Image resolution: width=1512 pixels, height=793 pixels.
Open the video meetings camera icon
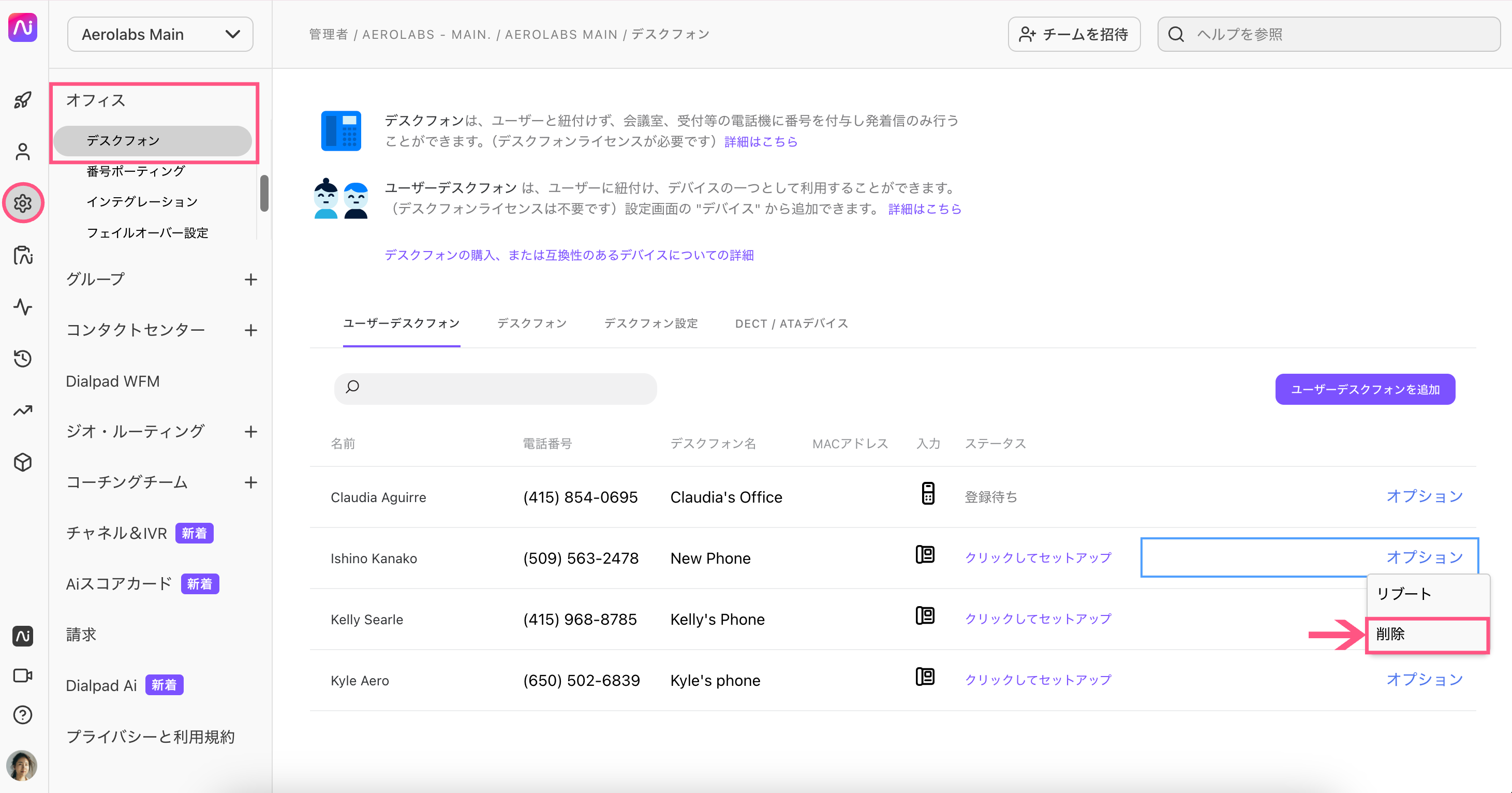point(23,675)
